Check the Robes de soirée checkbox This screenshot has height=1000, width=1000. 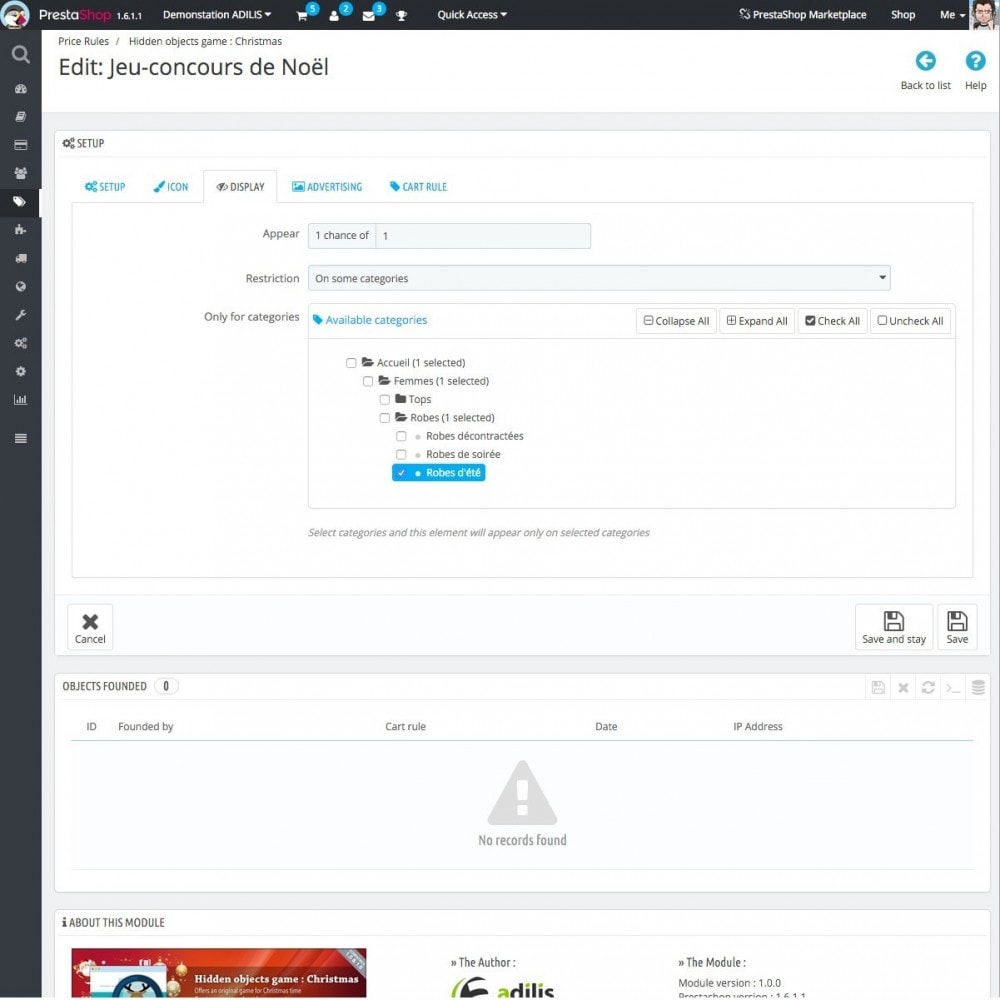pos(401,455)
